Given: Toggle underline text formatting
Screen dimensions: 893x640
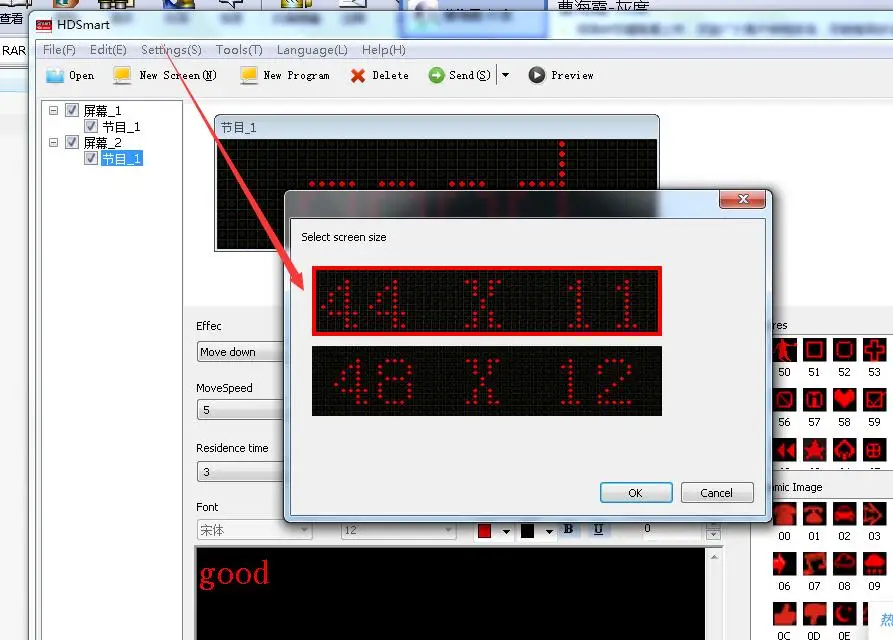Looking at the screenshot, I should 598,529.
